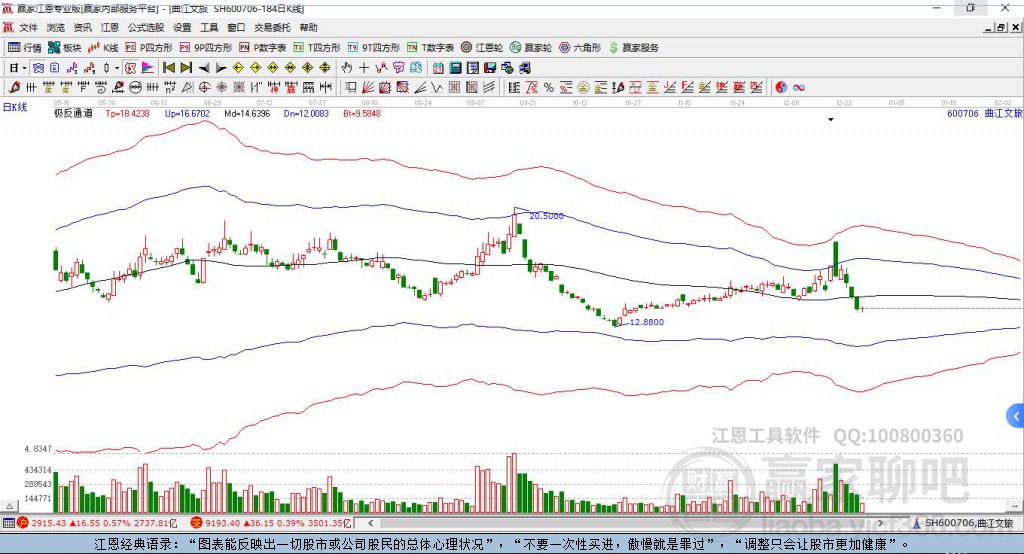The image size is (1024, 554).
Task: Select the percent % drawing tool
Action: (x=549, y=87)
